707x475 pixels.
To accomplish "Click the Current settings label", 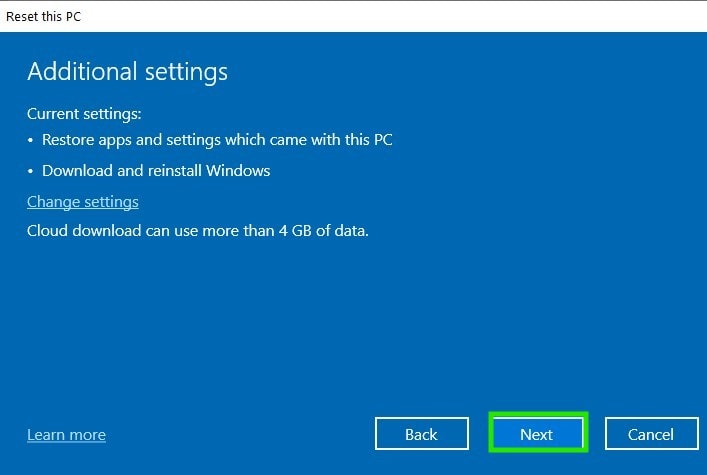I will (x=84, y=114).
